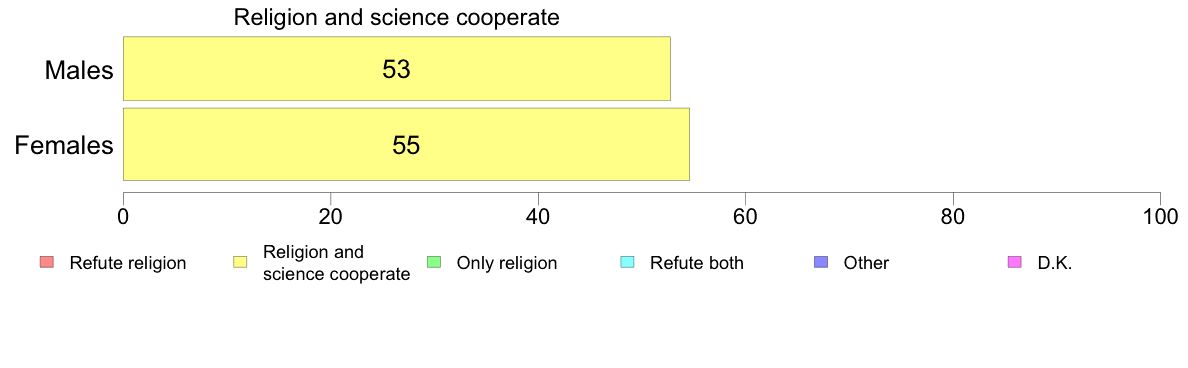Click value 55 in Females bar
Image resolution: width=1188 pixels, height=368 pixels.
406,145
